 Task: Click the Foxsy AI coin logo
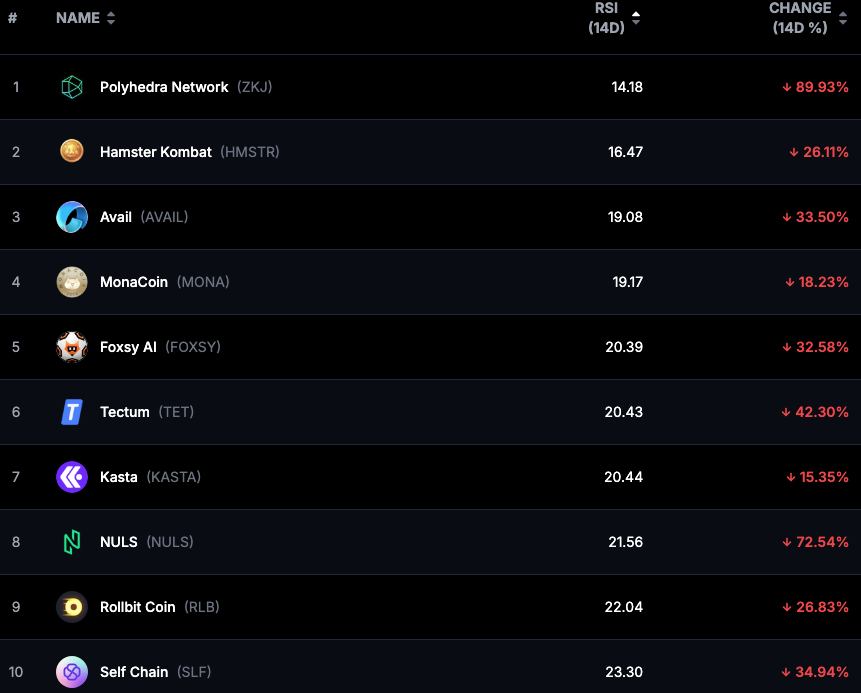(x=72, y=347)
